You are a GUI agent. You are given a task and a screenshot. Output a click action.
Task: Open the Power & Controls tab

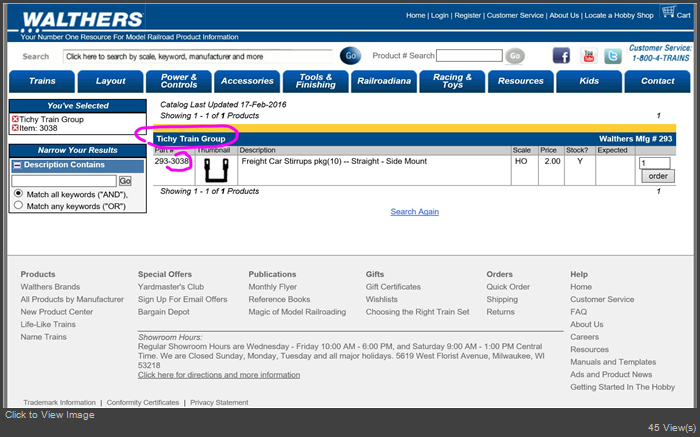[x=179, y=81]
